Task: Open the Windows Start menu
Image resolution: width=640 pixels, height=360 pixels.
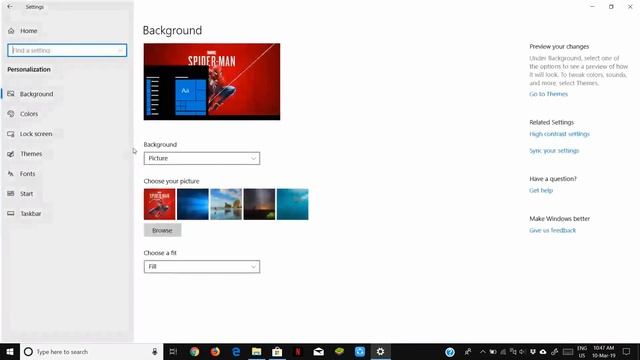Action: point(10,352)
